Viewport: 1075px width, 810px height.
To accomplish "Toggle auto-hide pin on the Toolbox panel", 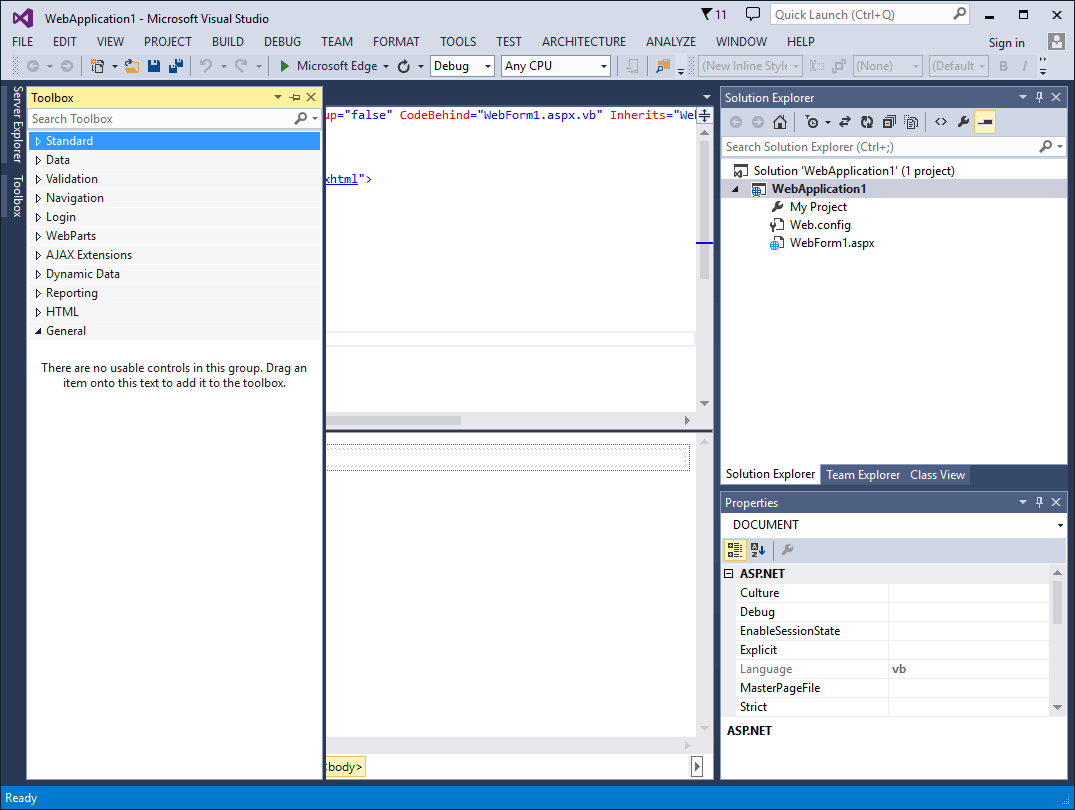I will point(295,97).
